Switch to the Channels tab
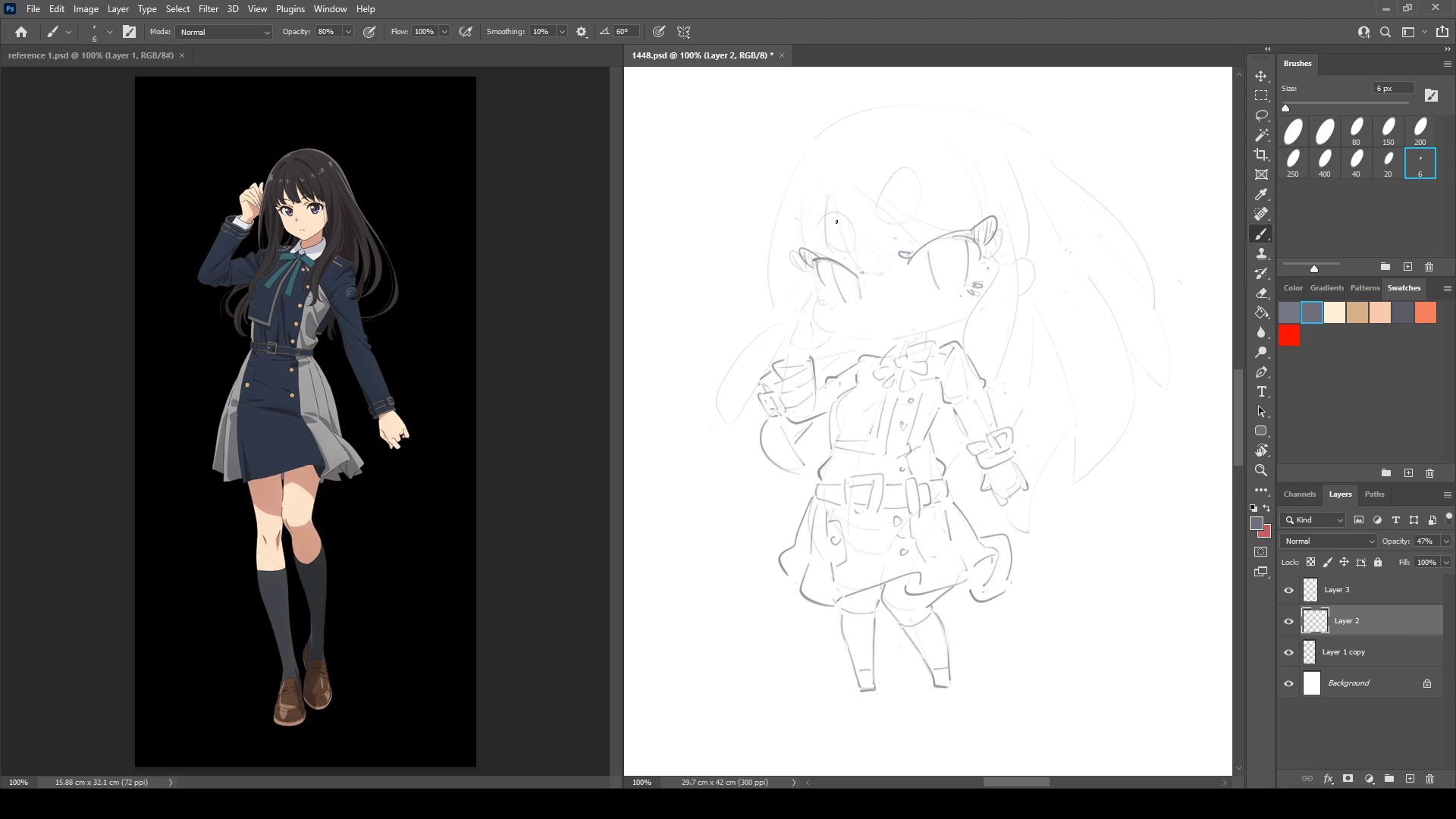The height and width of the screenshot is (819, 1456). (x=1299, y=494)
